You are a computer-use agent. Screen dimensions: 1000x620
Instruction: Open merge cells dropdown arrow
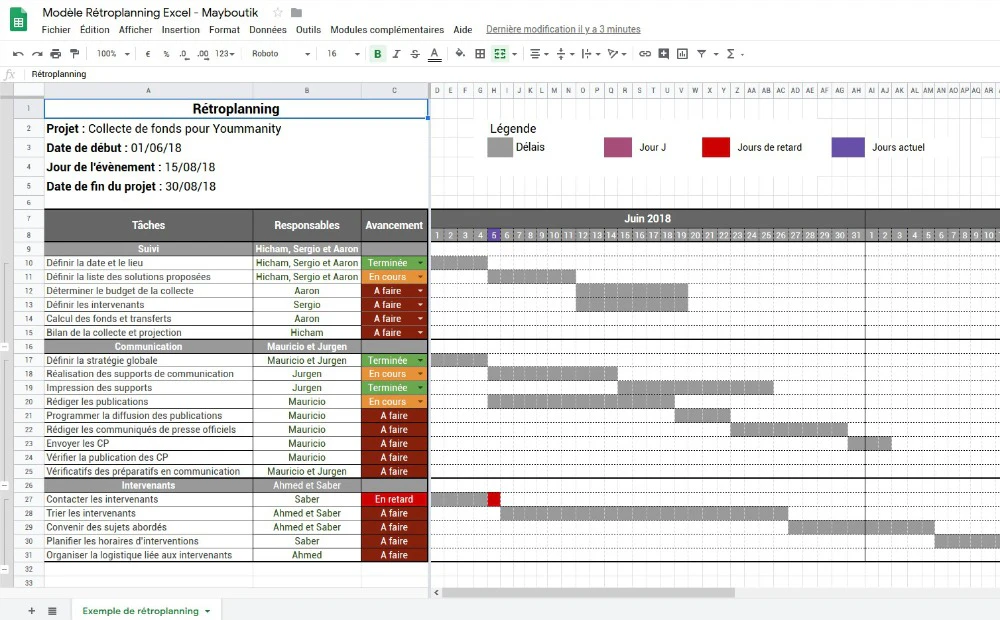pyautogui.click(x=515, y=54)
